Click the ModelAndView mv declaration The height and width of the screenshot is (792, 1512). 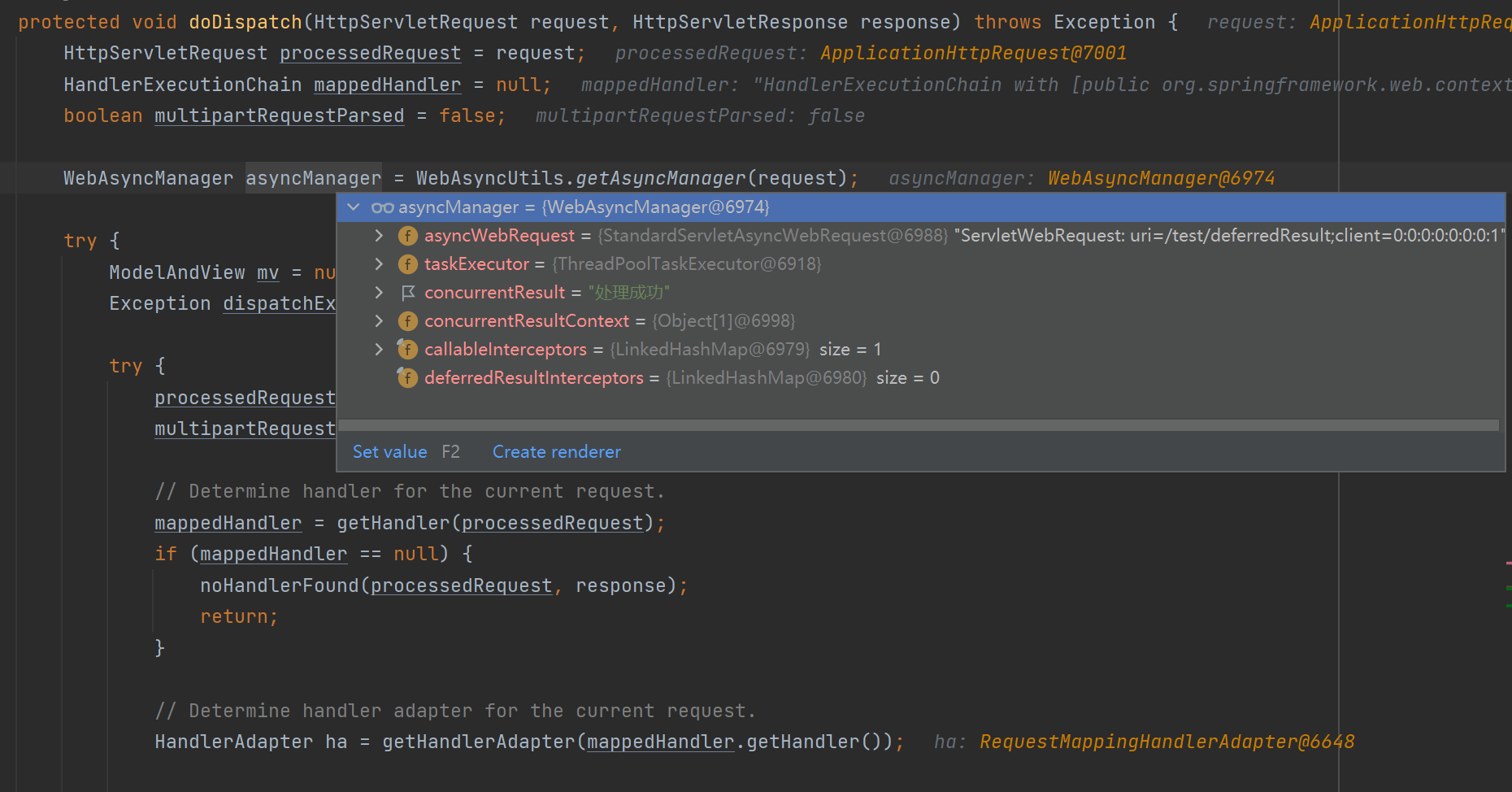tap(193, 272)
